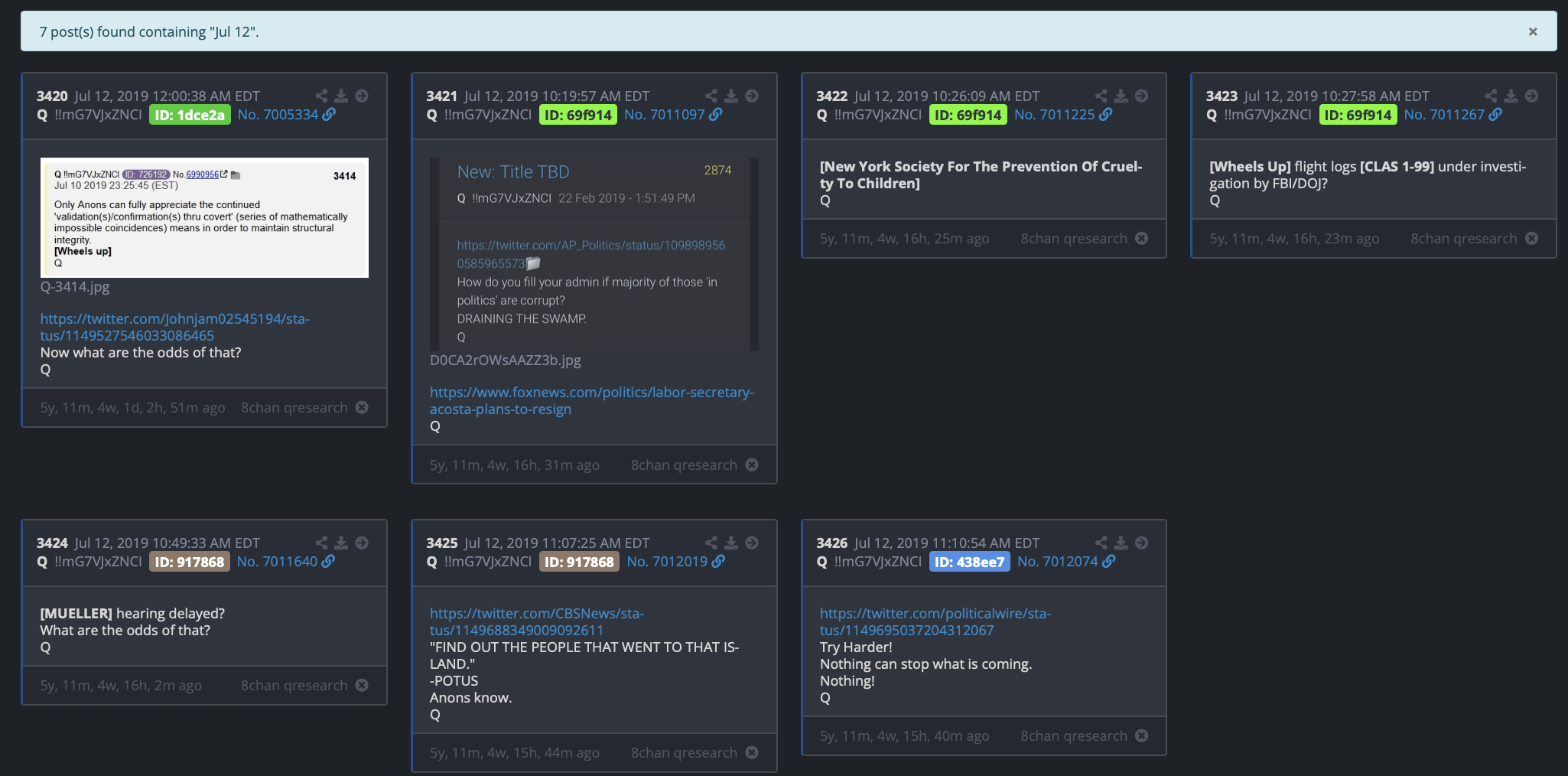Click '5y, 11m, 4w, 16h, 2m ago' timestamp
This screenshot has height=776, width=1568.
[x=121, y=685]
